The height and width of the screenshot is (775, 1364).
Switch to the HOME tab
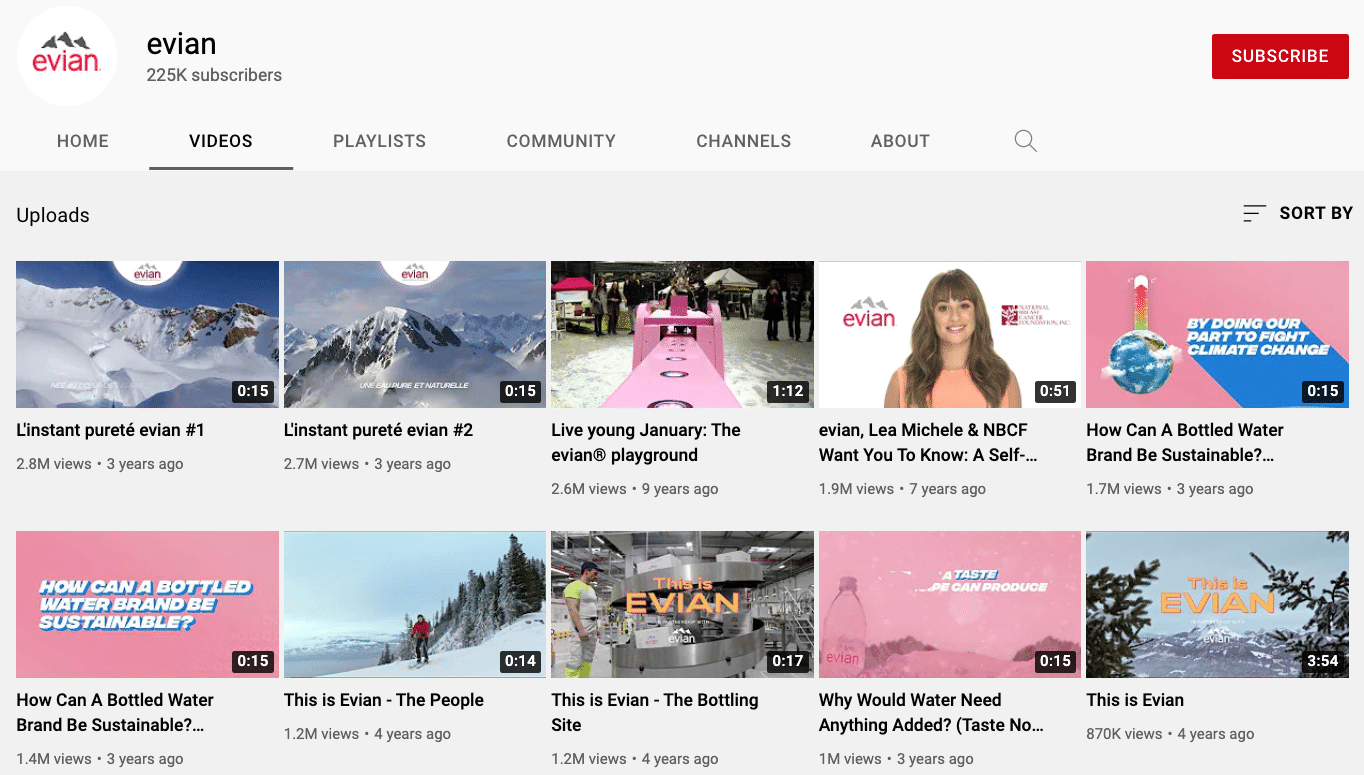pos(83,141)
